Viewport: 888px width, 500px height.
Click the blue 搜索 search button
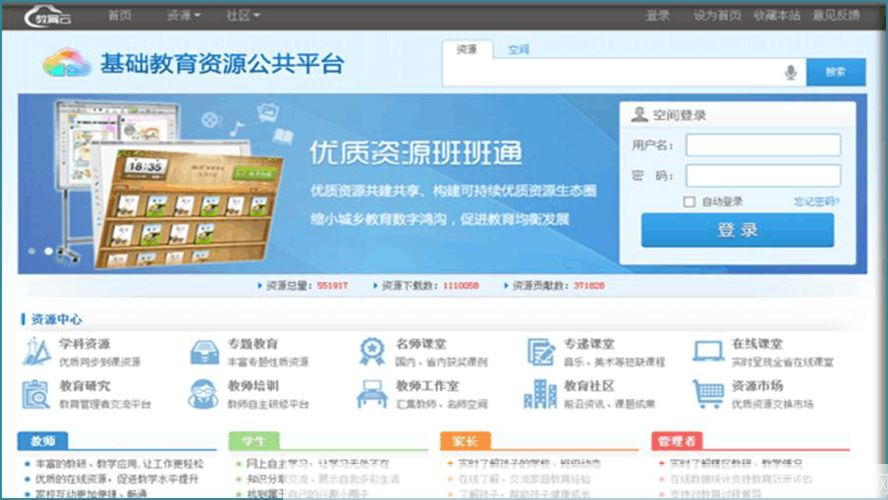836,72
